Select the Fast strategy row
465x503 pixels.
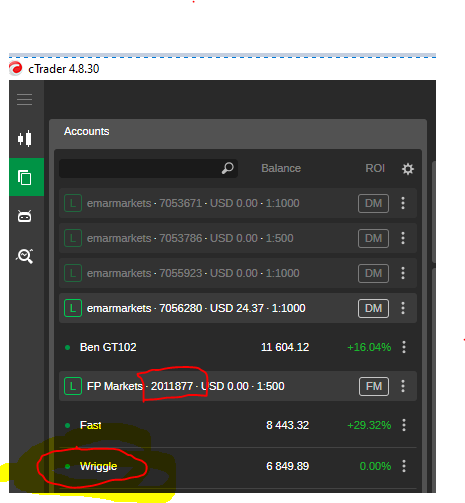pos(238,425)
